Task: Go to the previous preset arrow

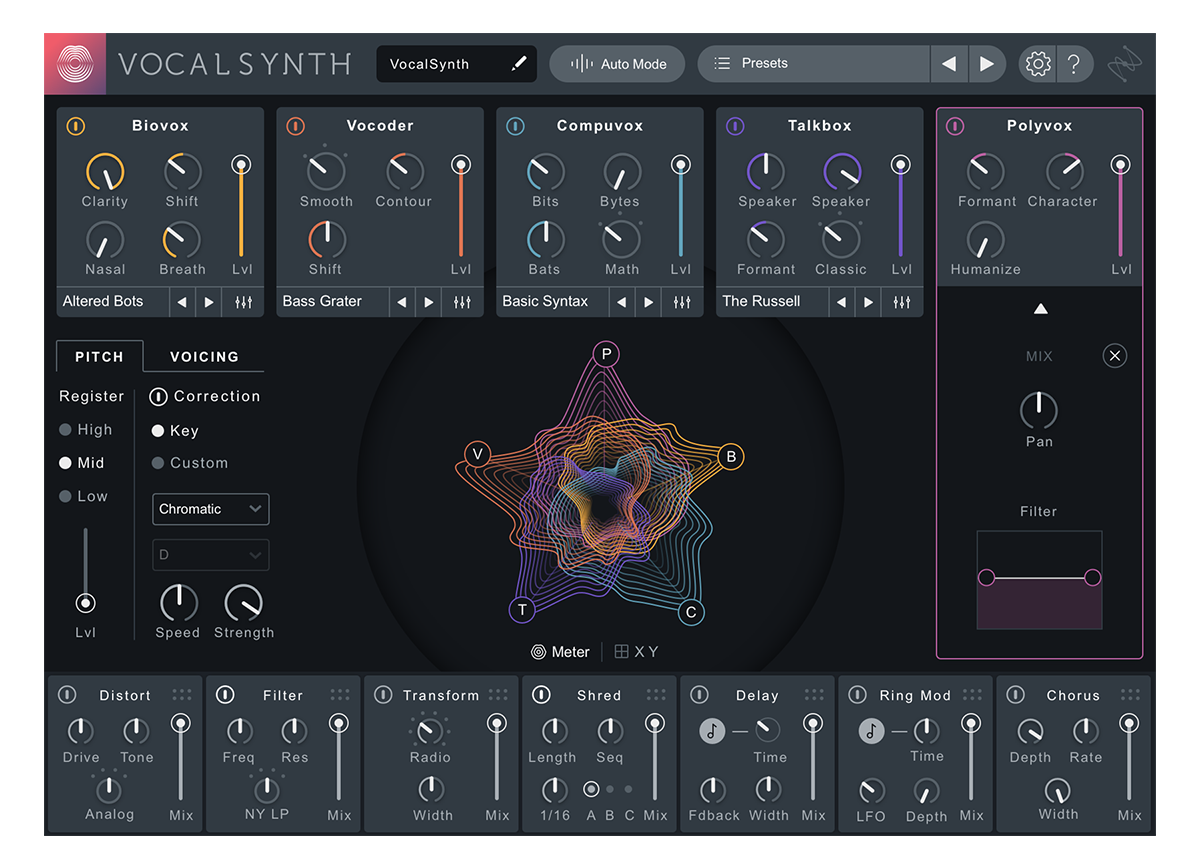Action: 949,64
